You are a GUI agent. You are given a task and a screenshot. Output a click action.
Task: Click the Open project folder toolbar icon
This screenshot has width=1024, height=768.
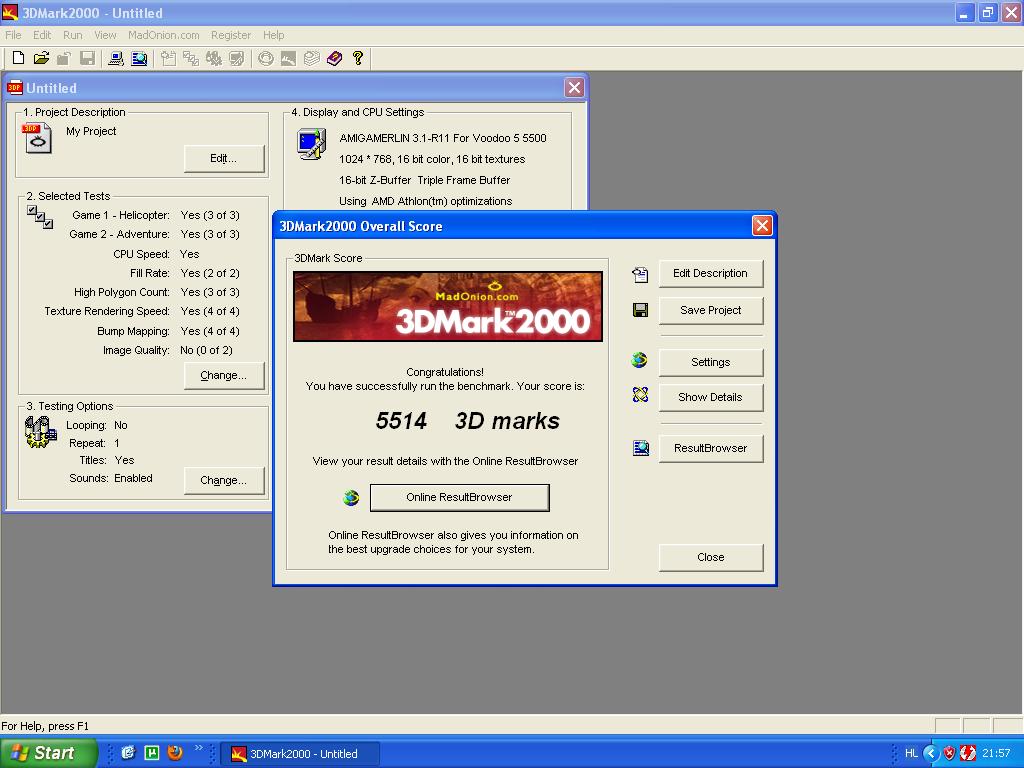41,58
